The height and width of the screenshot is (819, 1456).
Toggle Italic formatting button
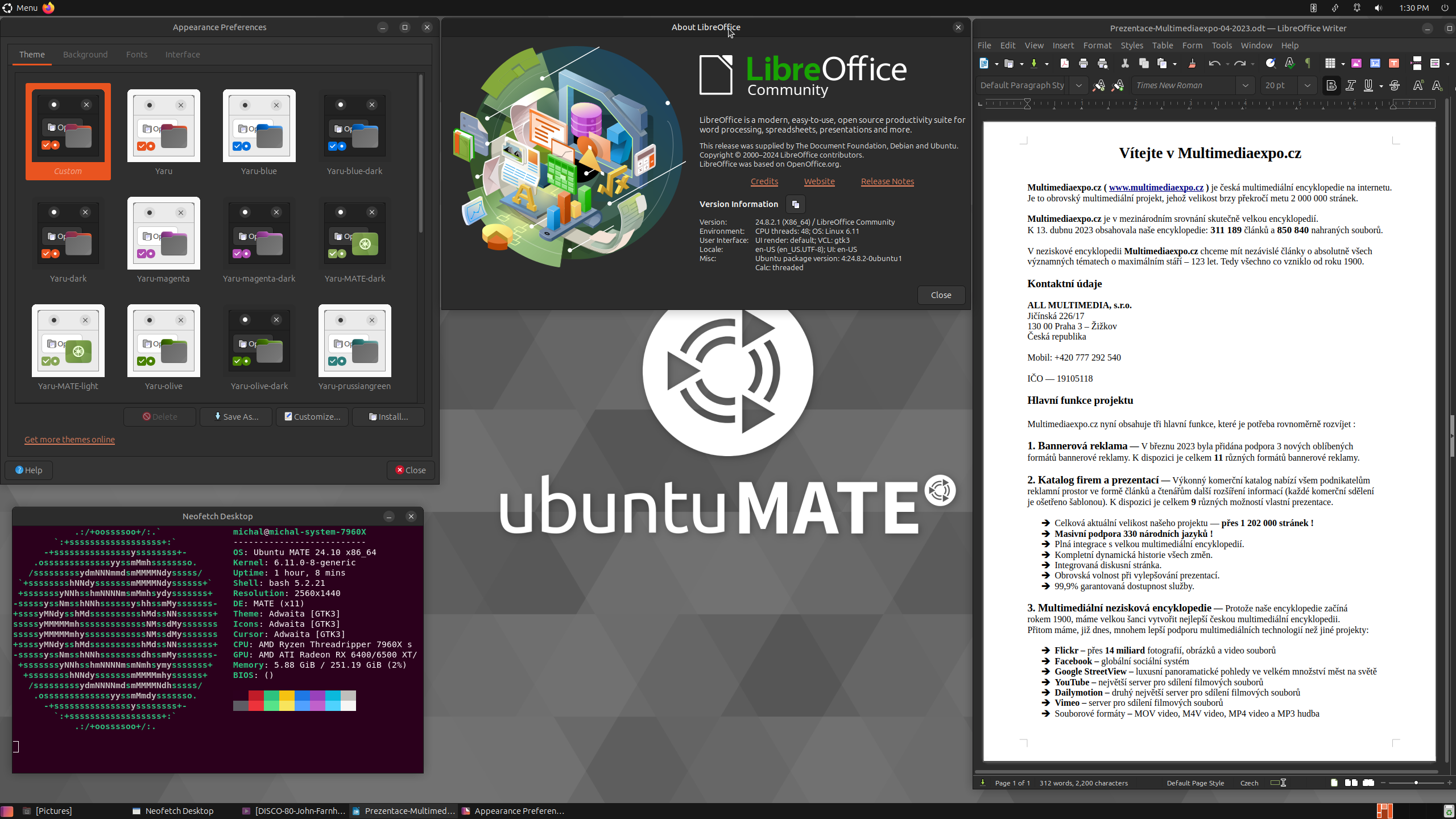[1350, 85]
